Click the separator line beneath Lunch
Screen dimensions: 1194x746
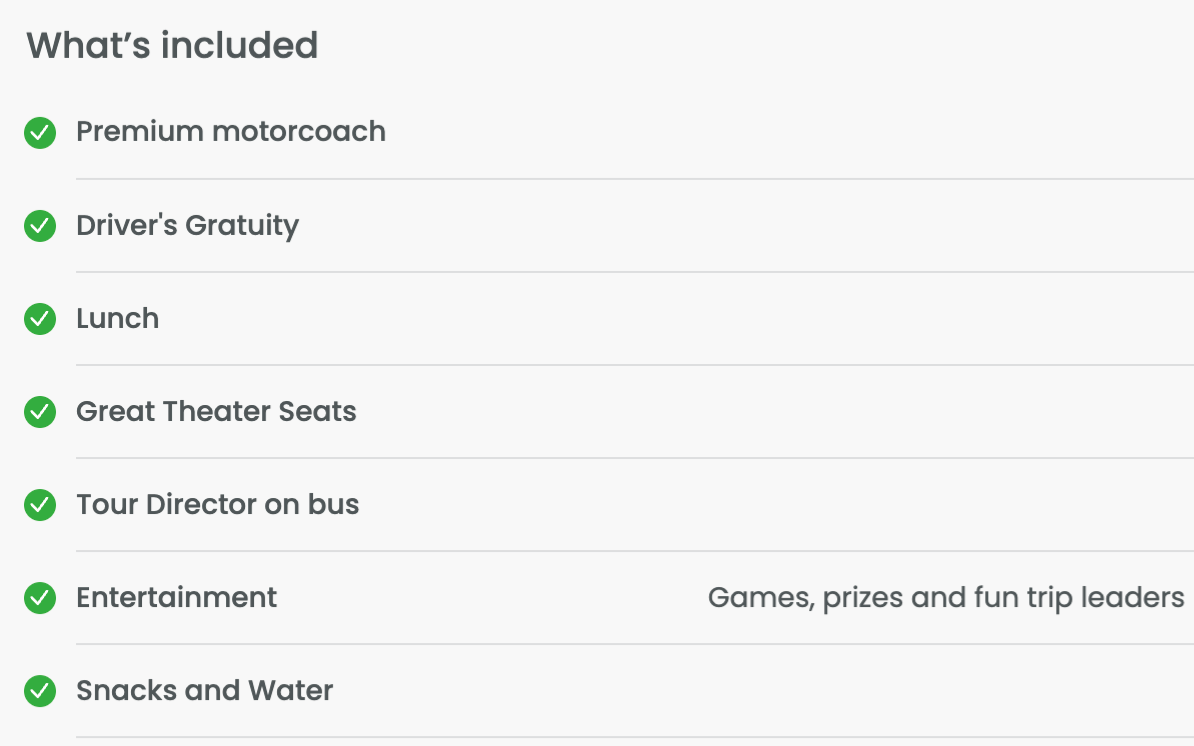tap(634, 365)
